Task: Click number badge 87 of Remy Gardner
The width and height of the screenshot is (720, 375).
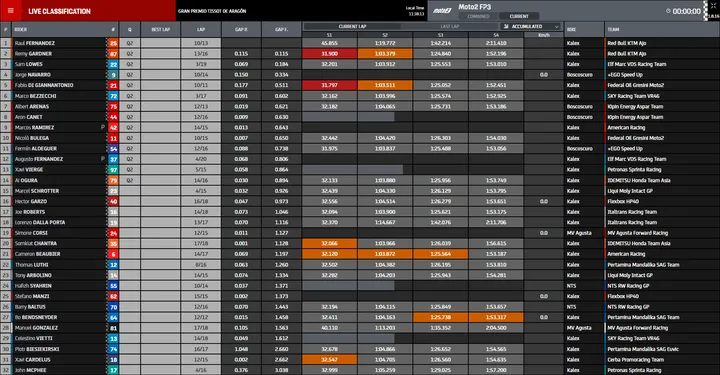Action: [113, 54]
